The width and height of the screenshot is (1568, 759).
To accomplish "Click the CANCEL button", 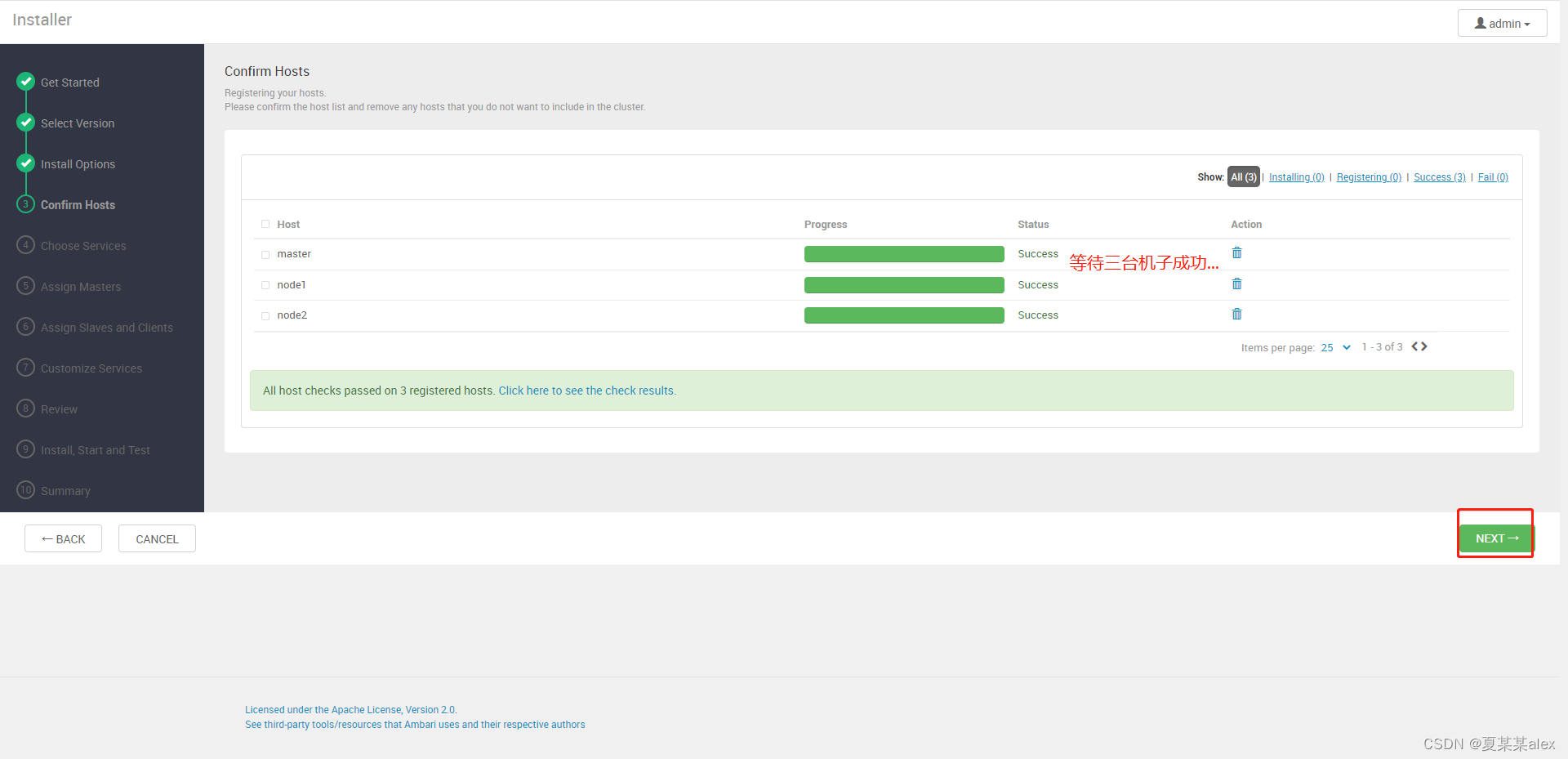I will tap(157, 538).
